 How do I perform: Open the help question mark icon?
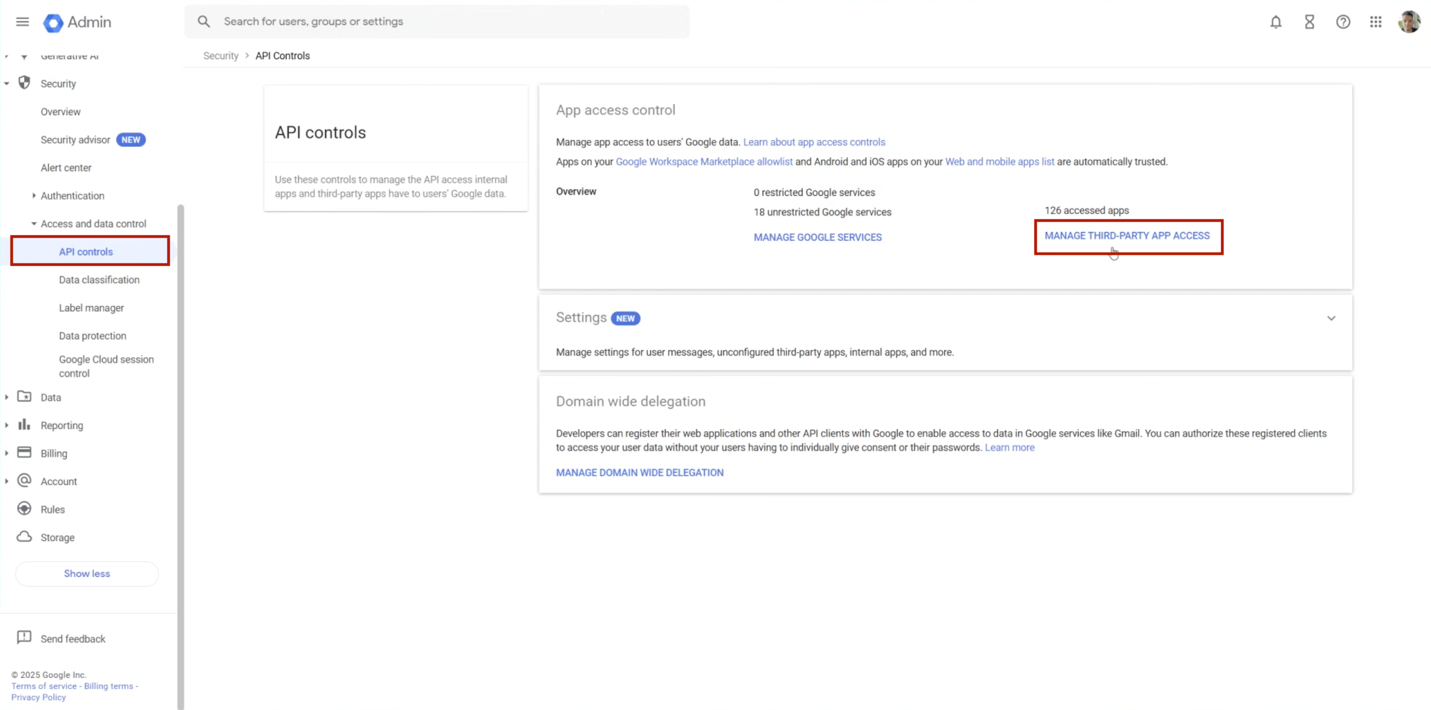coord(1343,22)
